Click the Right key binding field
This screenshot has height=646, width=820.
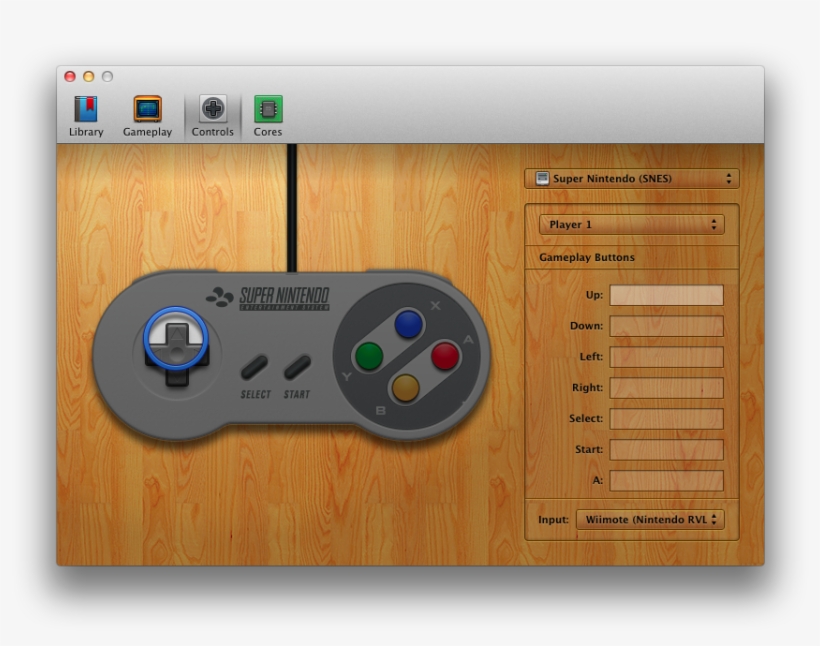(667, 387)
